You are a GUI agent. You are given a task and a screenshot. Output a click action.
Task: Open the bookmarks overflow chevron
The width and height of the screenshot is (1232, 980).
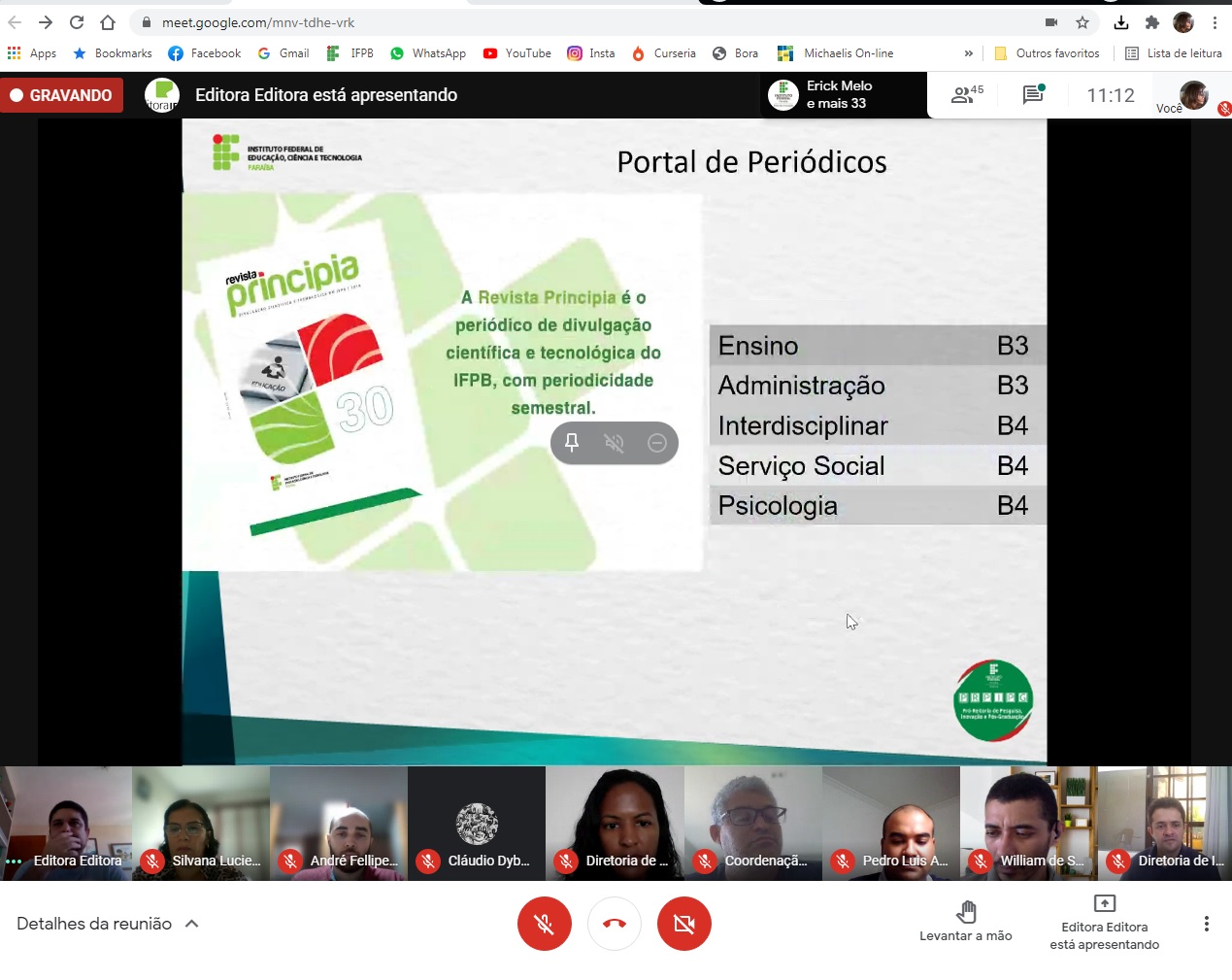(x=968, y=53)
